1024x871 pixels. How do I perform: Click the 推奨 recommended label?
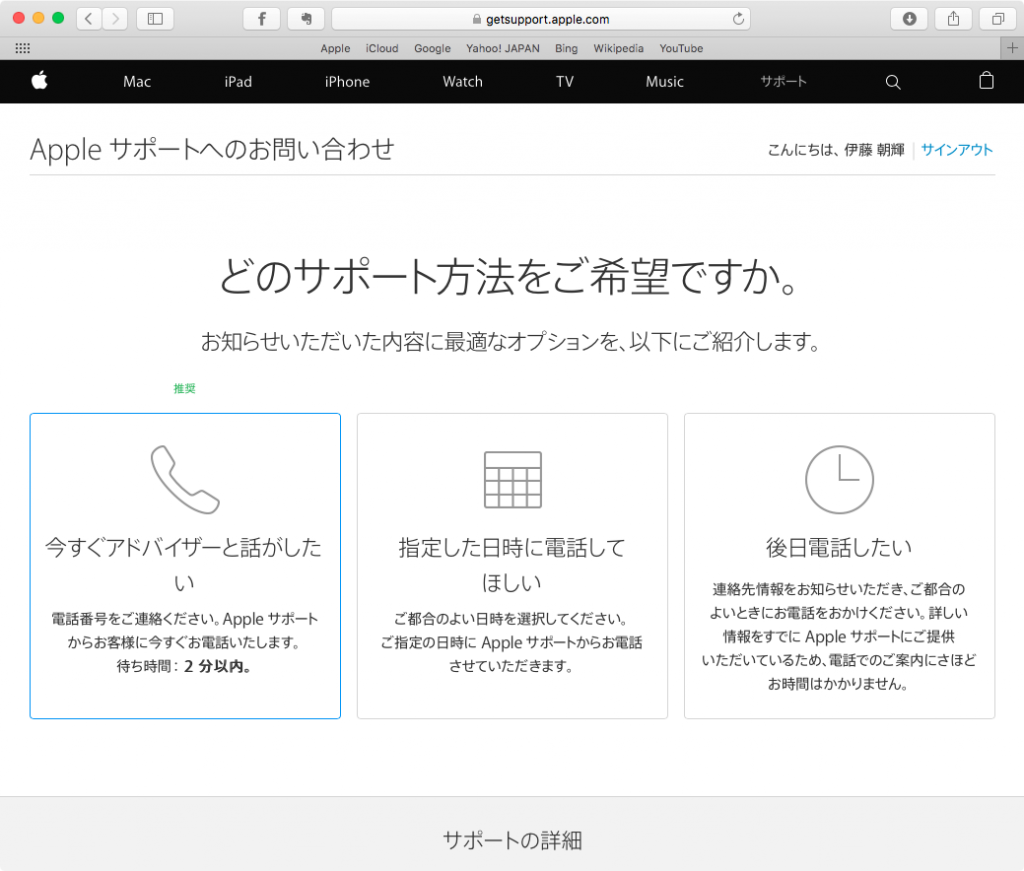coord(185,388)
